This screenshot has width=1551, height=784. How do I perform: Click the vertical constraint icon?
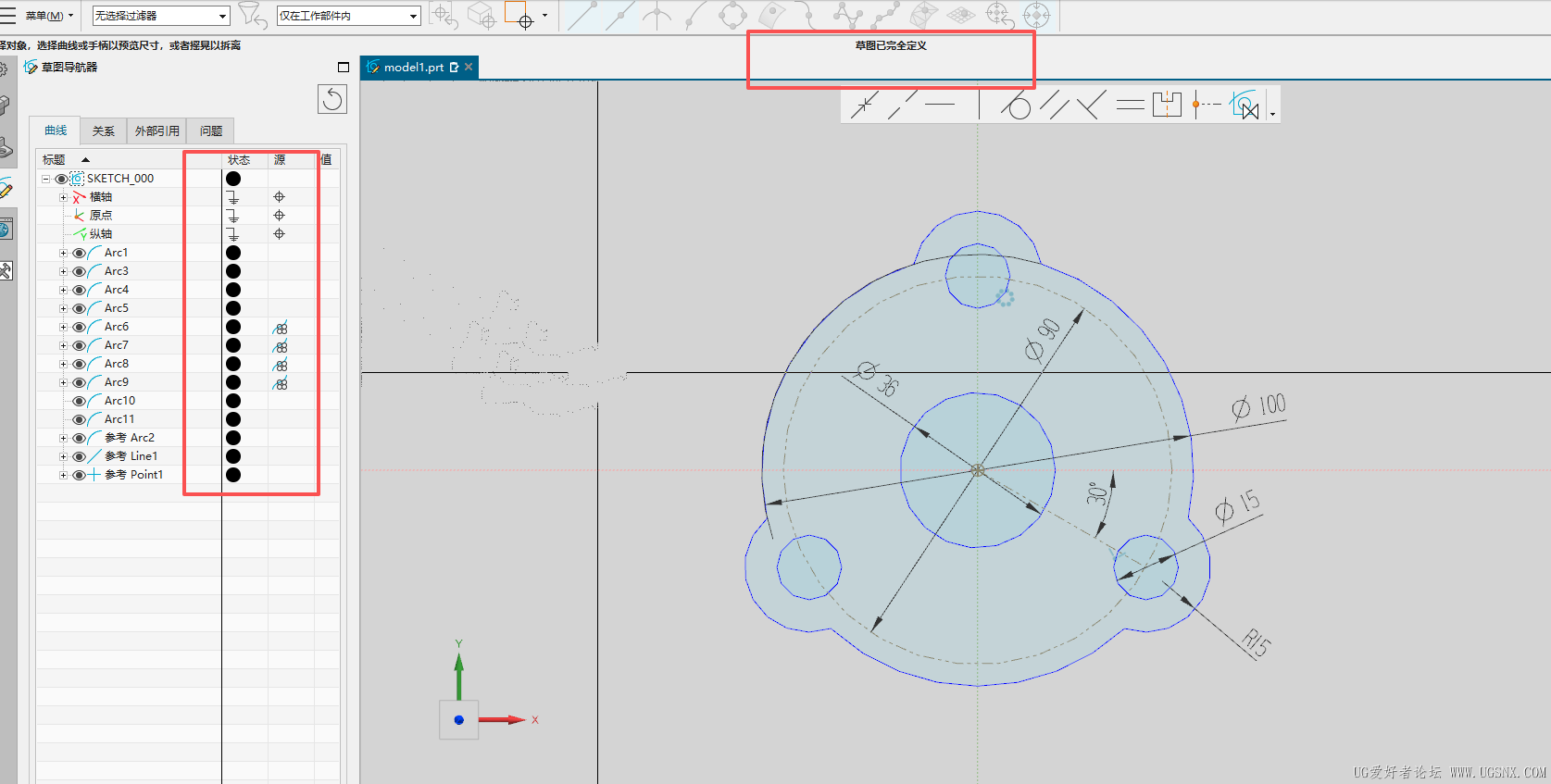click(x=979, y=105)
